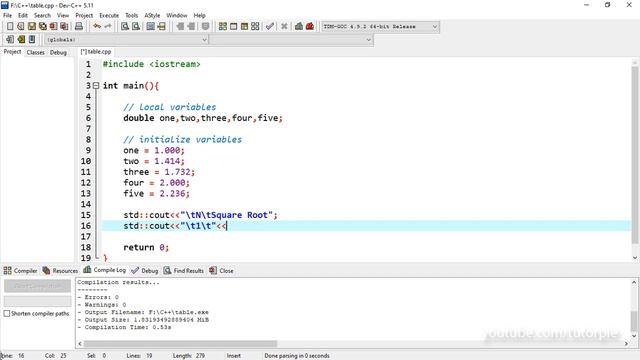Viewport: 640px width, 360px height.
Task: Click the compile log horizontal scrollbar thumb
Action: (180, 344)
